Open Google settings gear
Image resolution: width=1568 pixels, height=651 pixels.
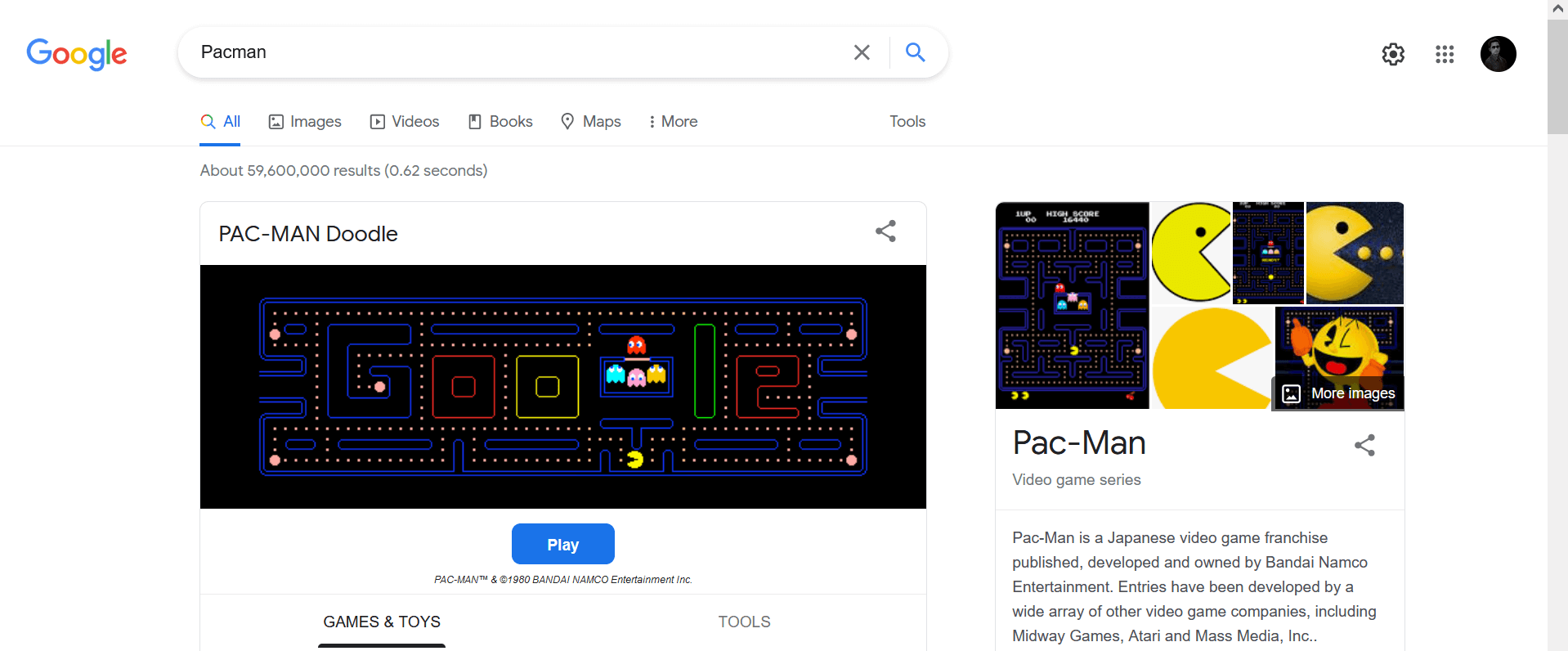1393,54
